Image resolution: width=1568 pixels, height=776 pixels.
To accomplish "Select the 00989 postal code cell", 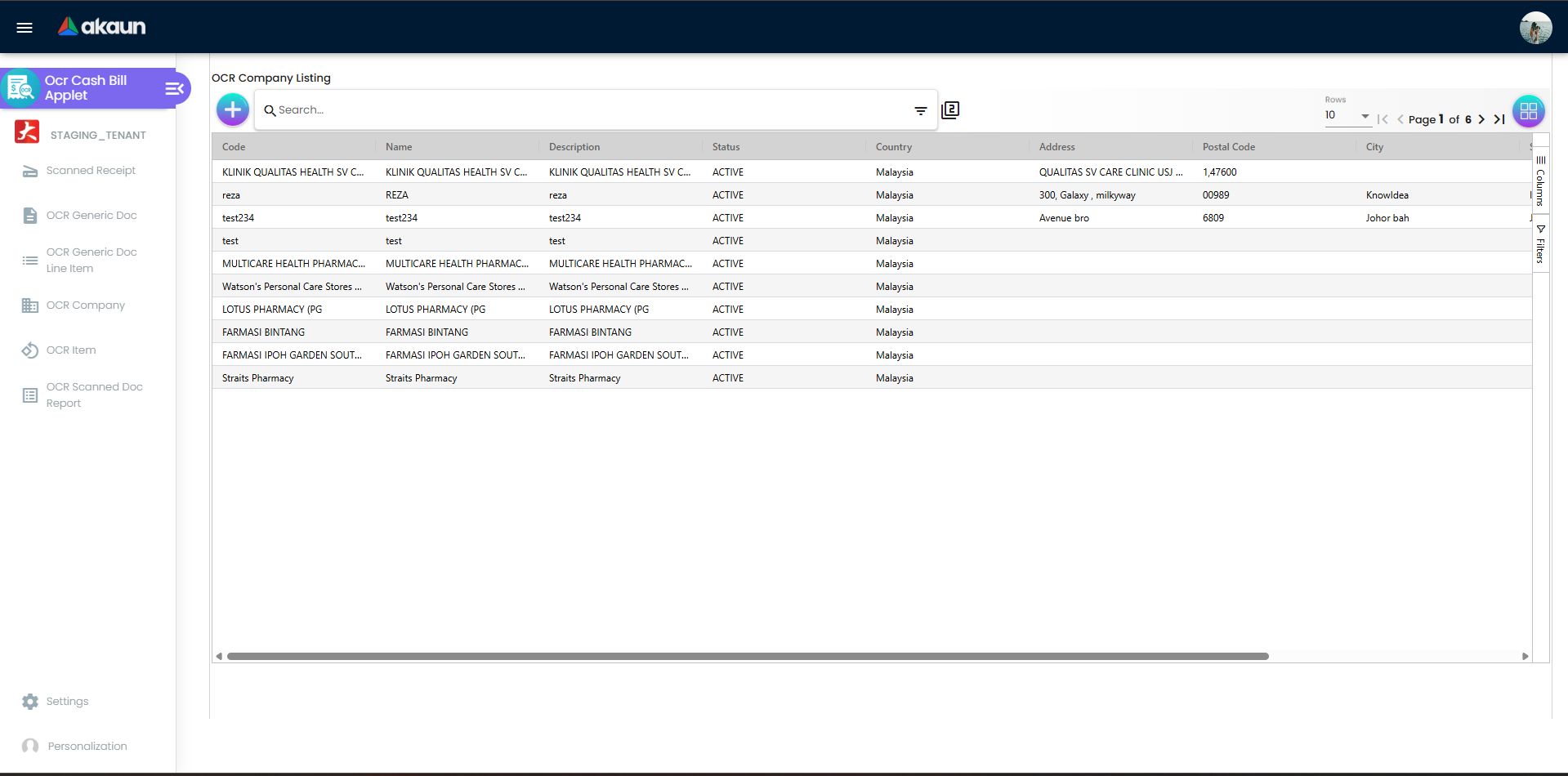I will (x=1275, y=195).
